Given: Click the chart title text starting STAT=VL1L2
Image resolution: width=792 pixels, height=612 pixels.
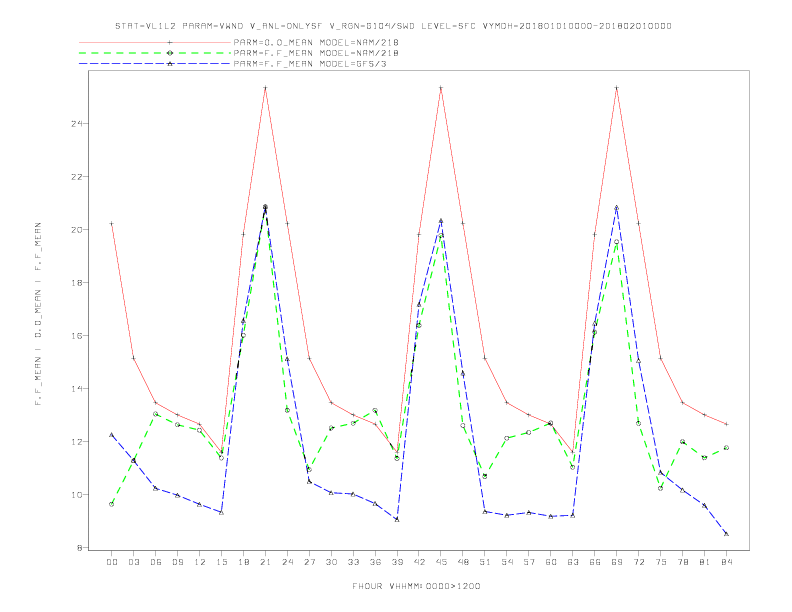Looking at the screenshot, I should [393, 26].
